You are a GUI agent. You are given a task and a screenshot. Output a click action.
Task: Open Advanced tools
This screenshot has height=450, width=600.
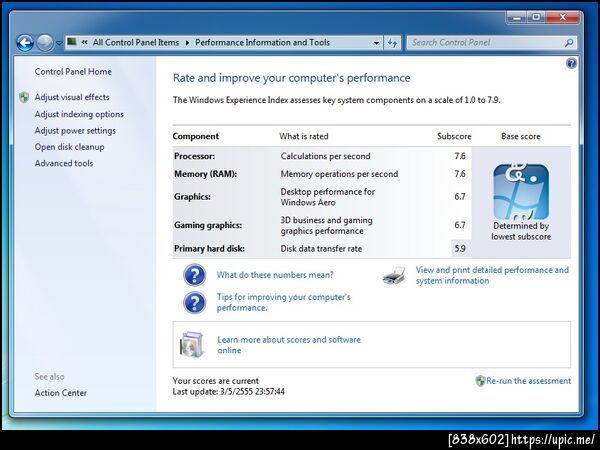pyautogui.click(x=64, y=163)
